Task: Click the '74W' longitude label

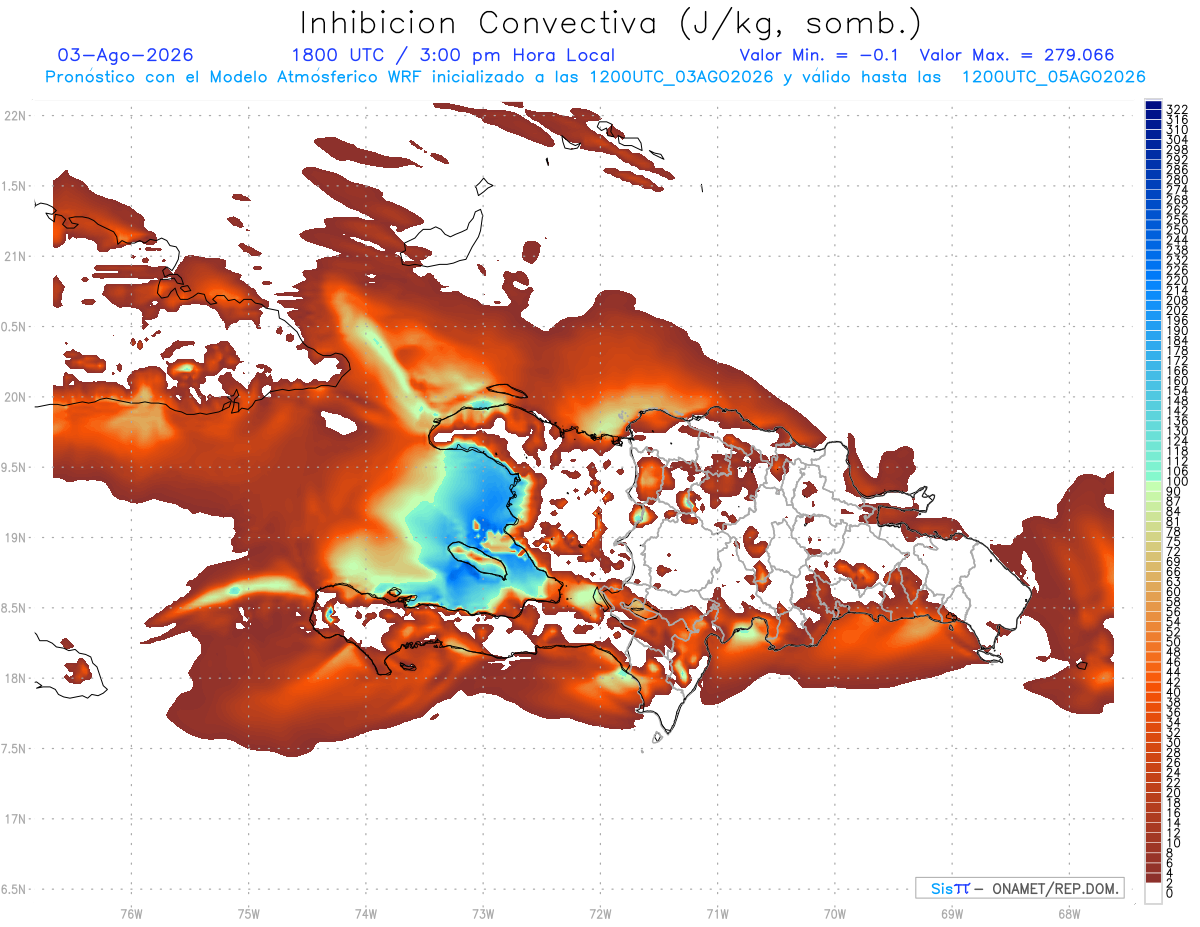Action: pyautogui.click(x=365, y=913)
